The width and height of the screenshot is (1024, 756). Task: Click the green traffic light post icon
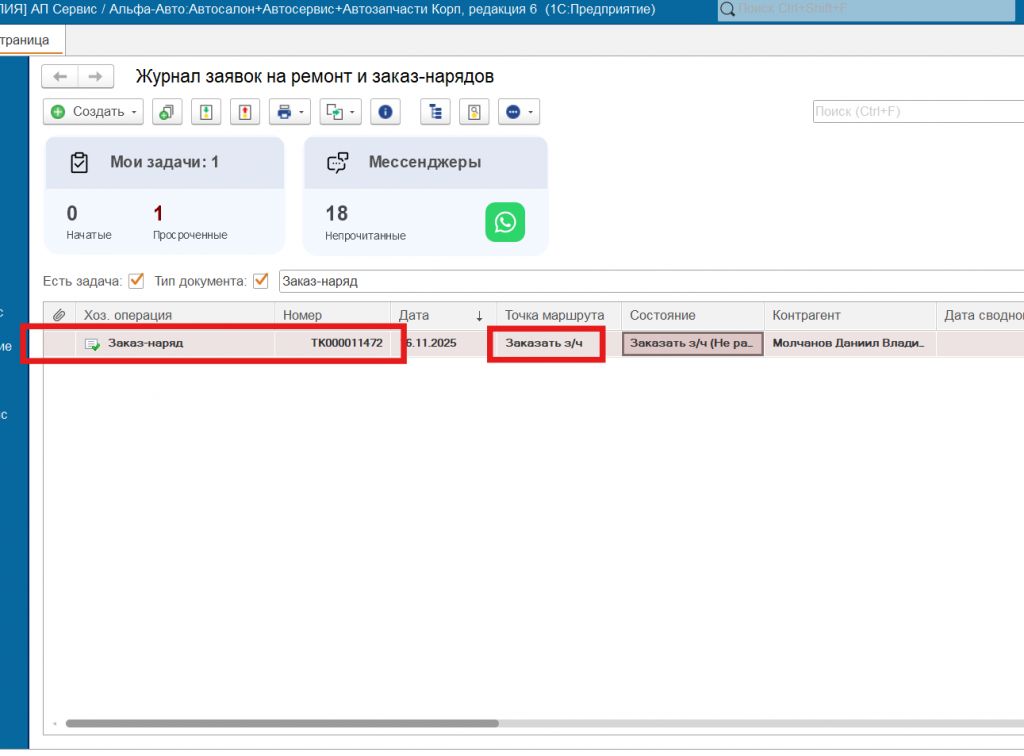click(x=206, y=112)
